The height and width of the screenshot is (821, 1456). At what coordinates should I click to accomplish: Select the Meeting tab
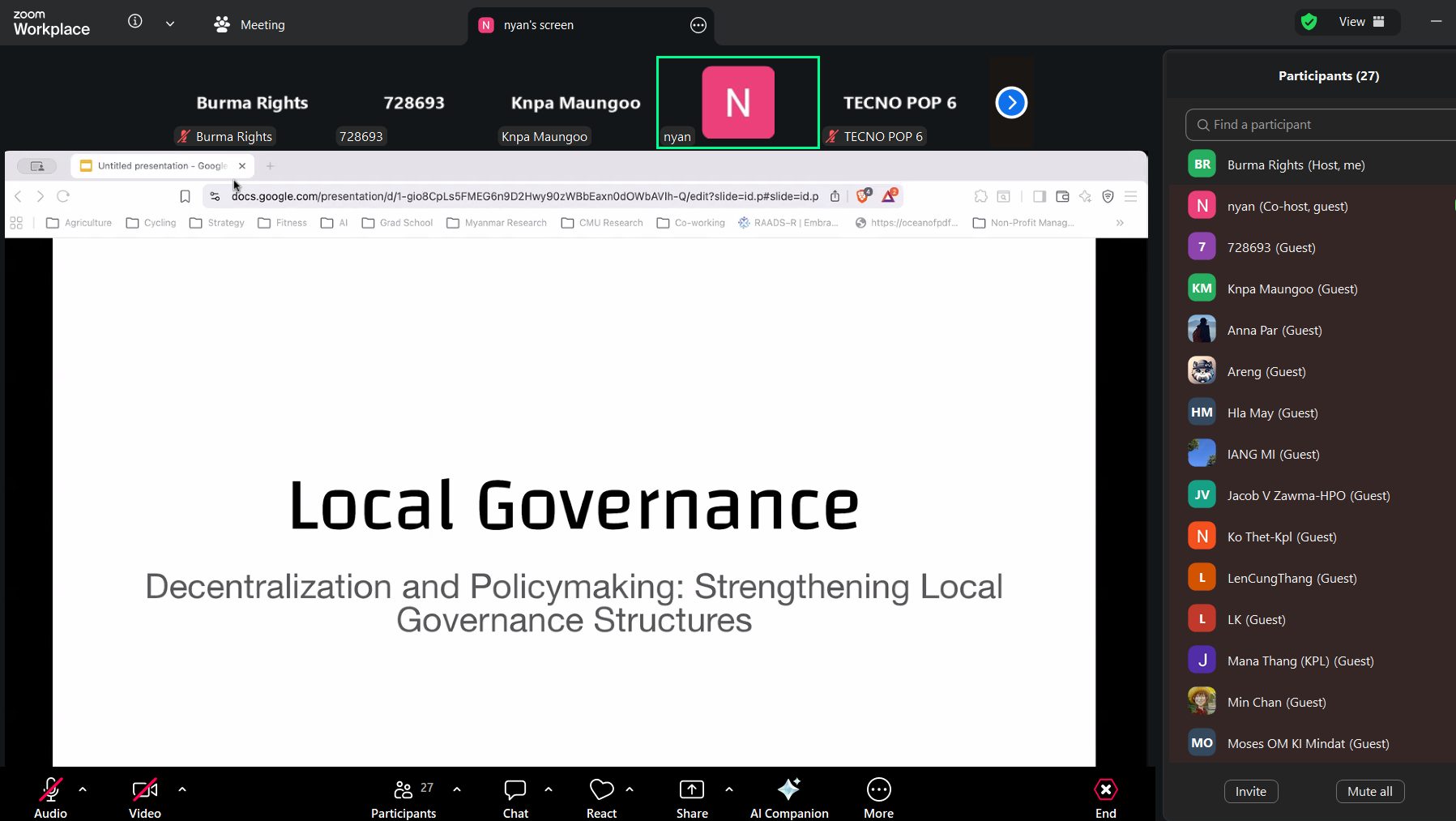pos(250,24)
